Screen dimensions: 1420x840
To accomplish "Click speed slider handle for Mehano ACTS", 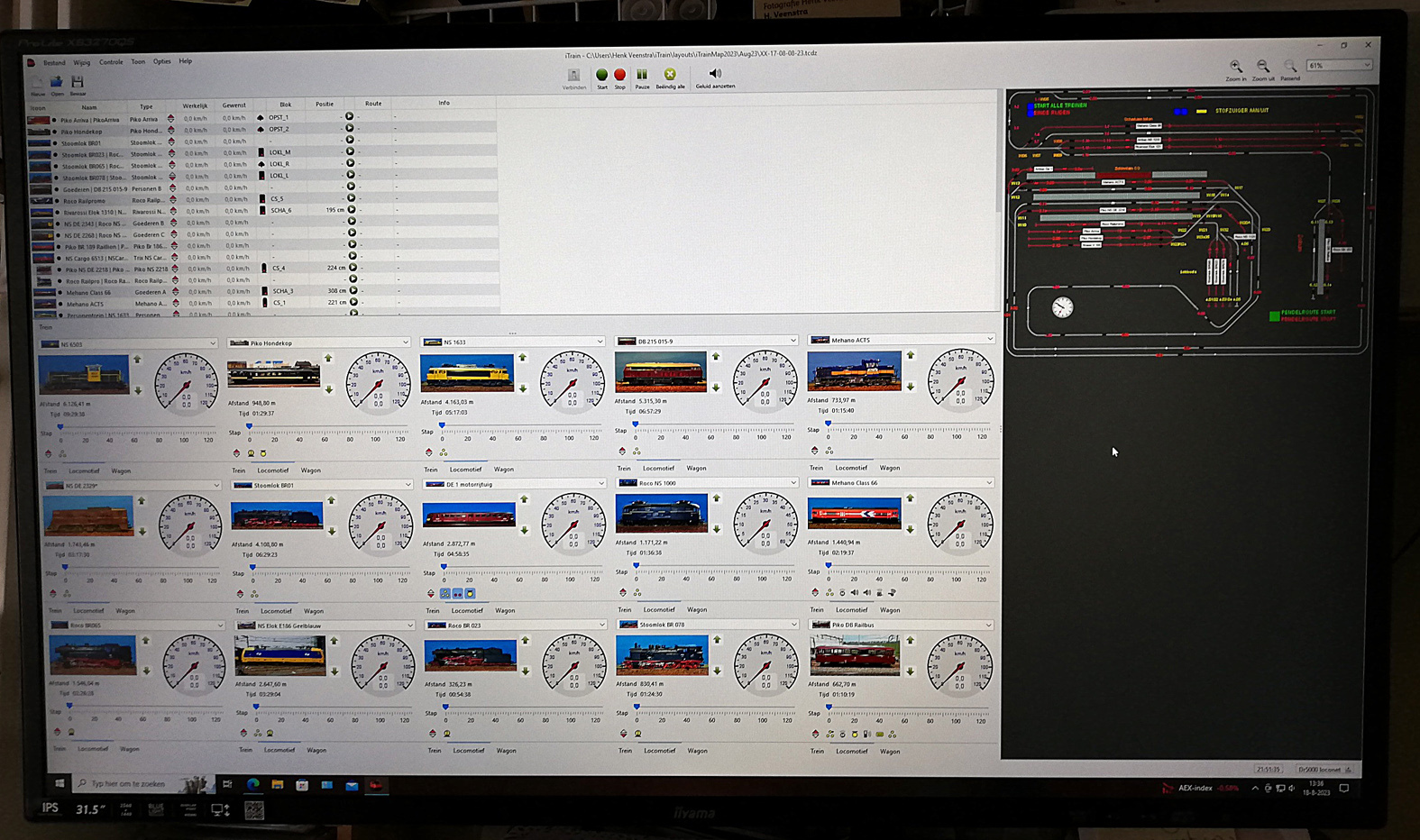I will (828, 424).
